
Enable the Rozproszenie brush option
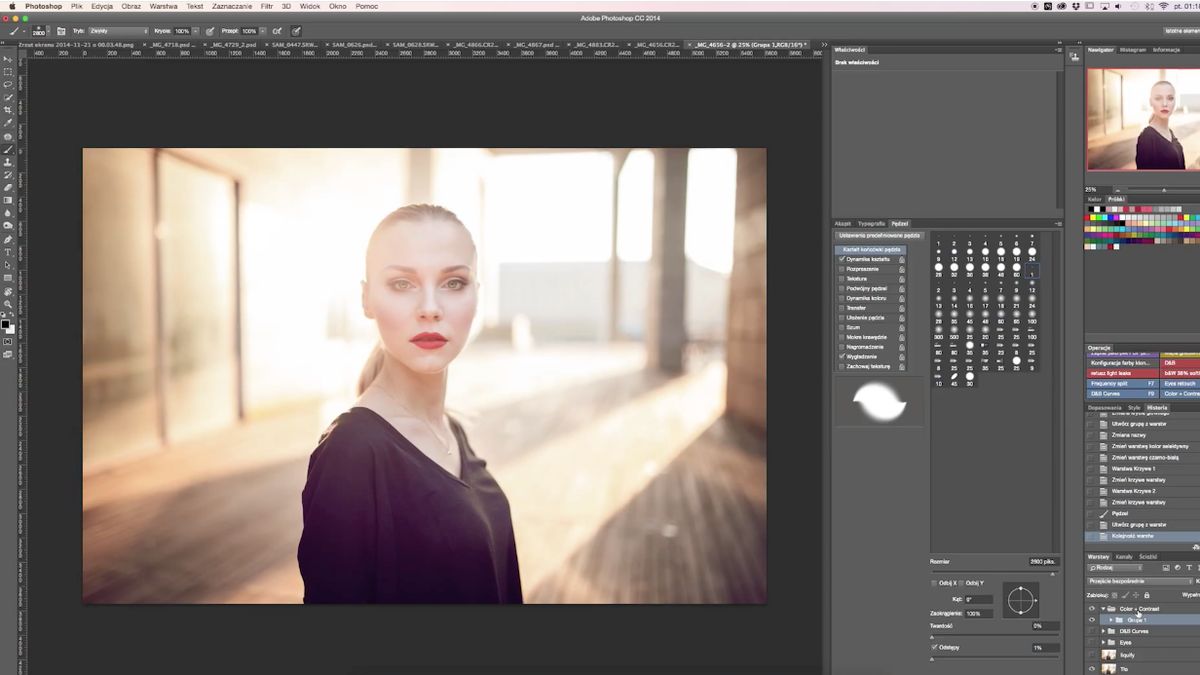[842, 269]
